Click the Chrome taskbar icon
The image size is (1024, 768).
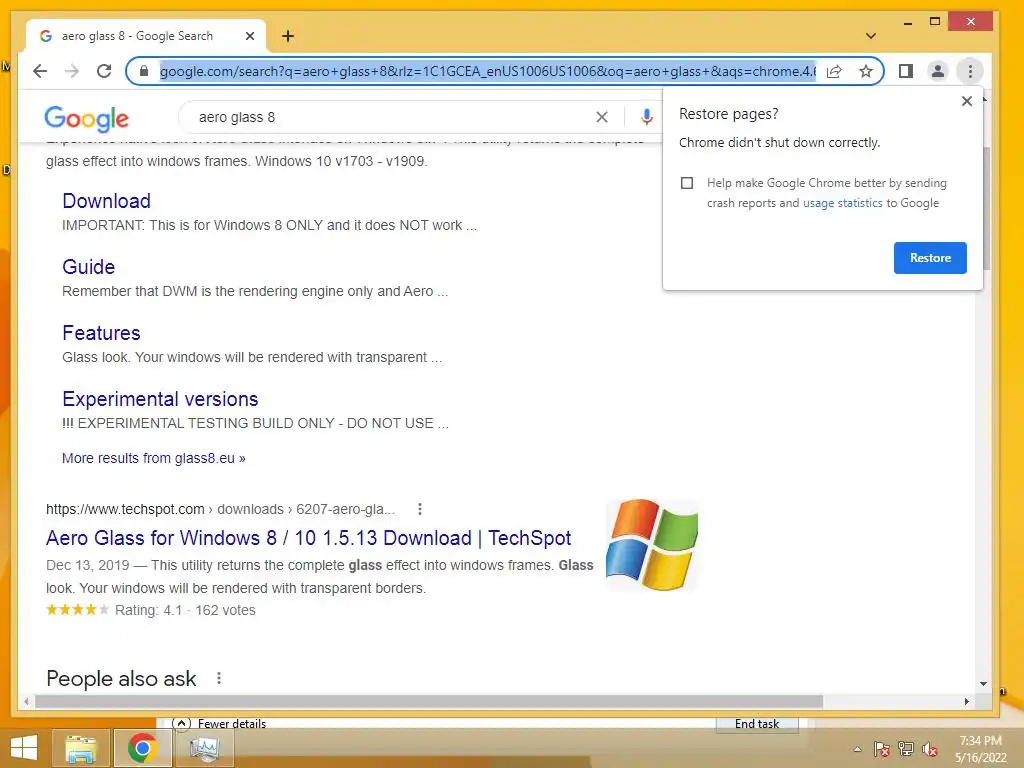[142, 748]
